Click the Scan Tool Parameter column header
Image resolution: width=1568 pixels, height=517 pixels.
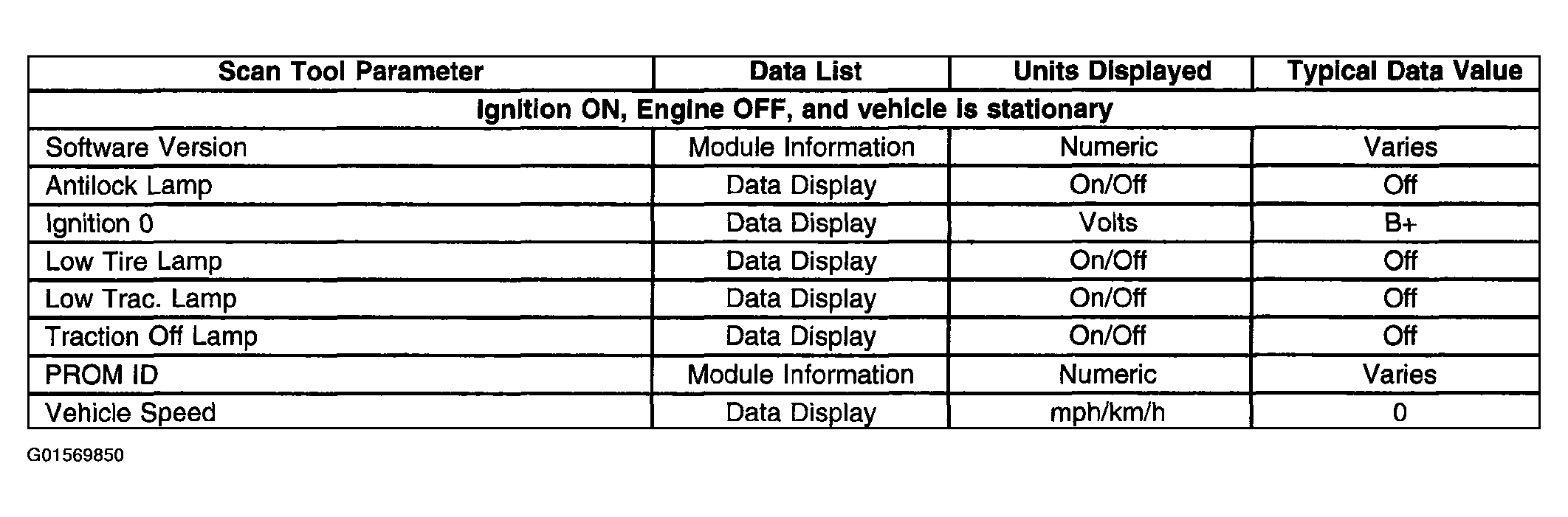pos(341,72)
